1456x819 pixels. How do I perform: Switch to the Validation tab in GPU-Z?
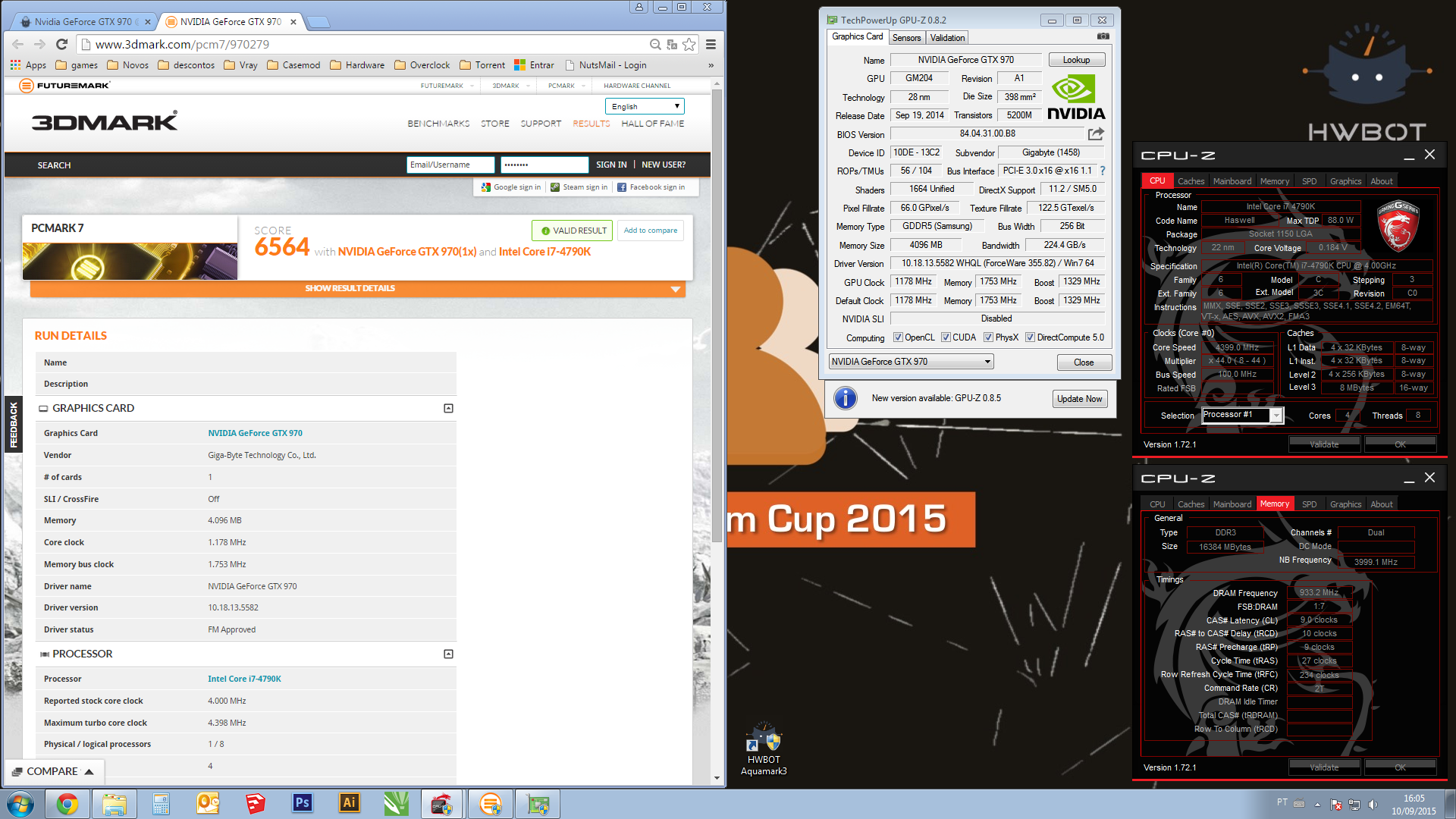(x=947, y=38)
